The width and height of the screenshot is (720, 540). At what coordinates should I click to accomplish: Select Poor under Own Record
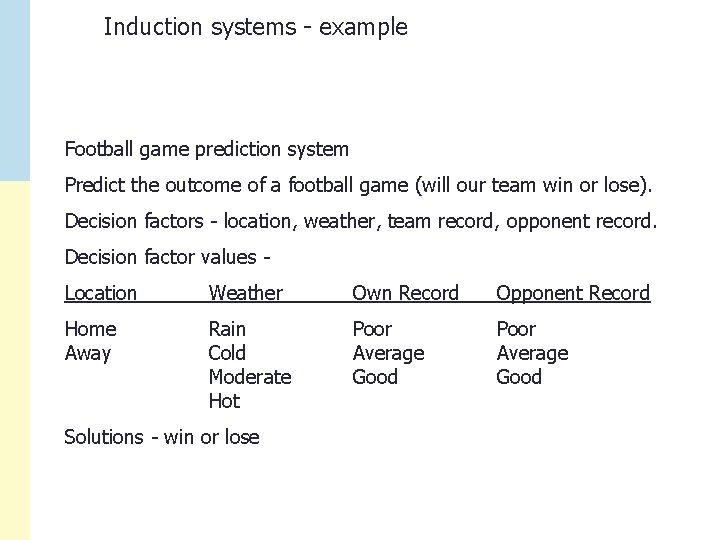pyautogui.click(x=372, y=329)
